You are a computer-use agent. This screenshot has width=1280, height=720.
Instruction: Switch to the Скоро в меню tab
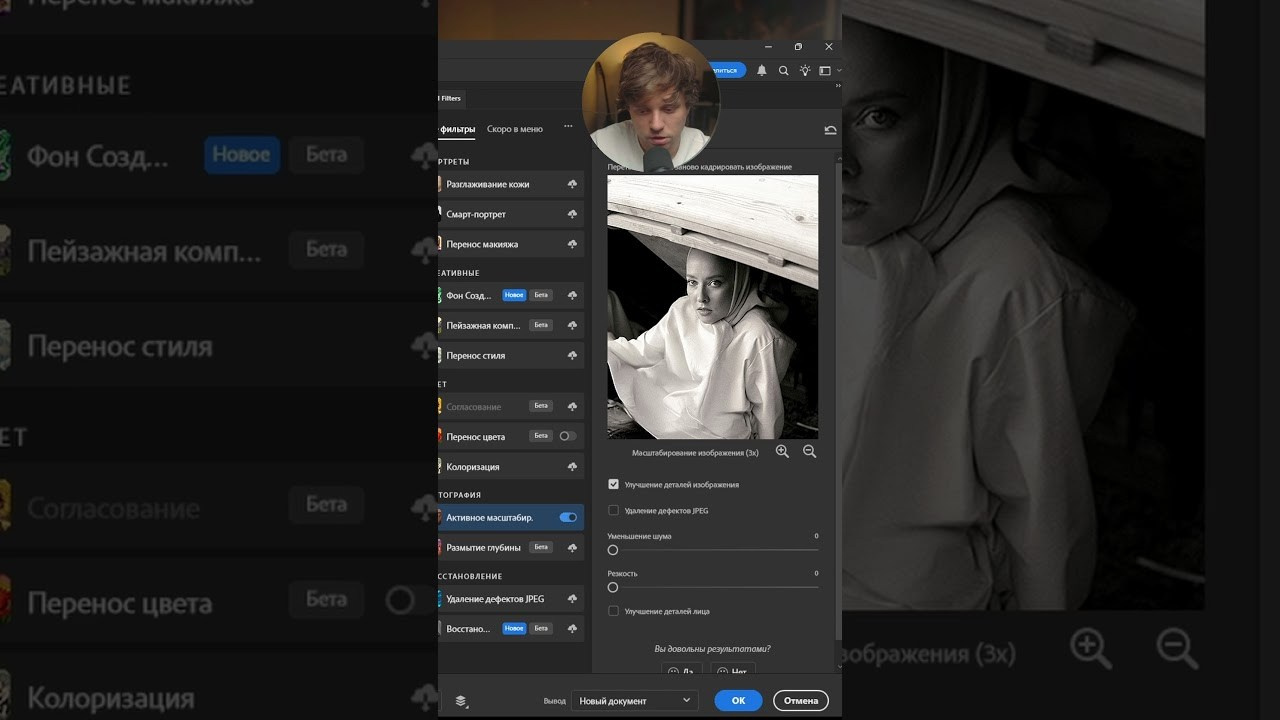point(515,129)
